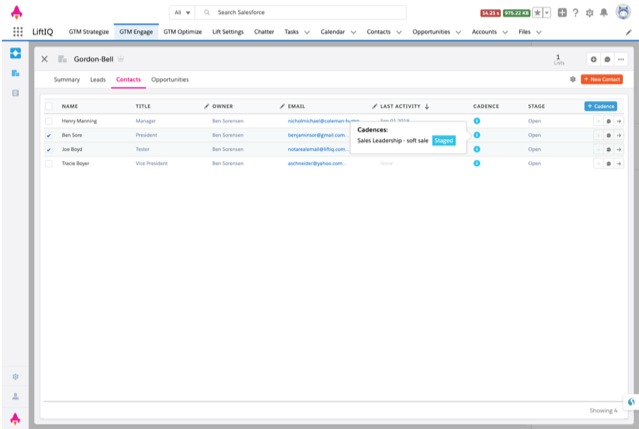Click the global create plus icon
The image size is (639, 429).
[561, 13]
